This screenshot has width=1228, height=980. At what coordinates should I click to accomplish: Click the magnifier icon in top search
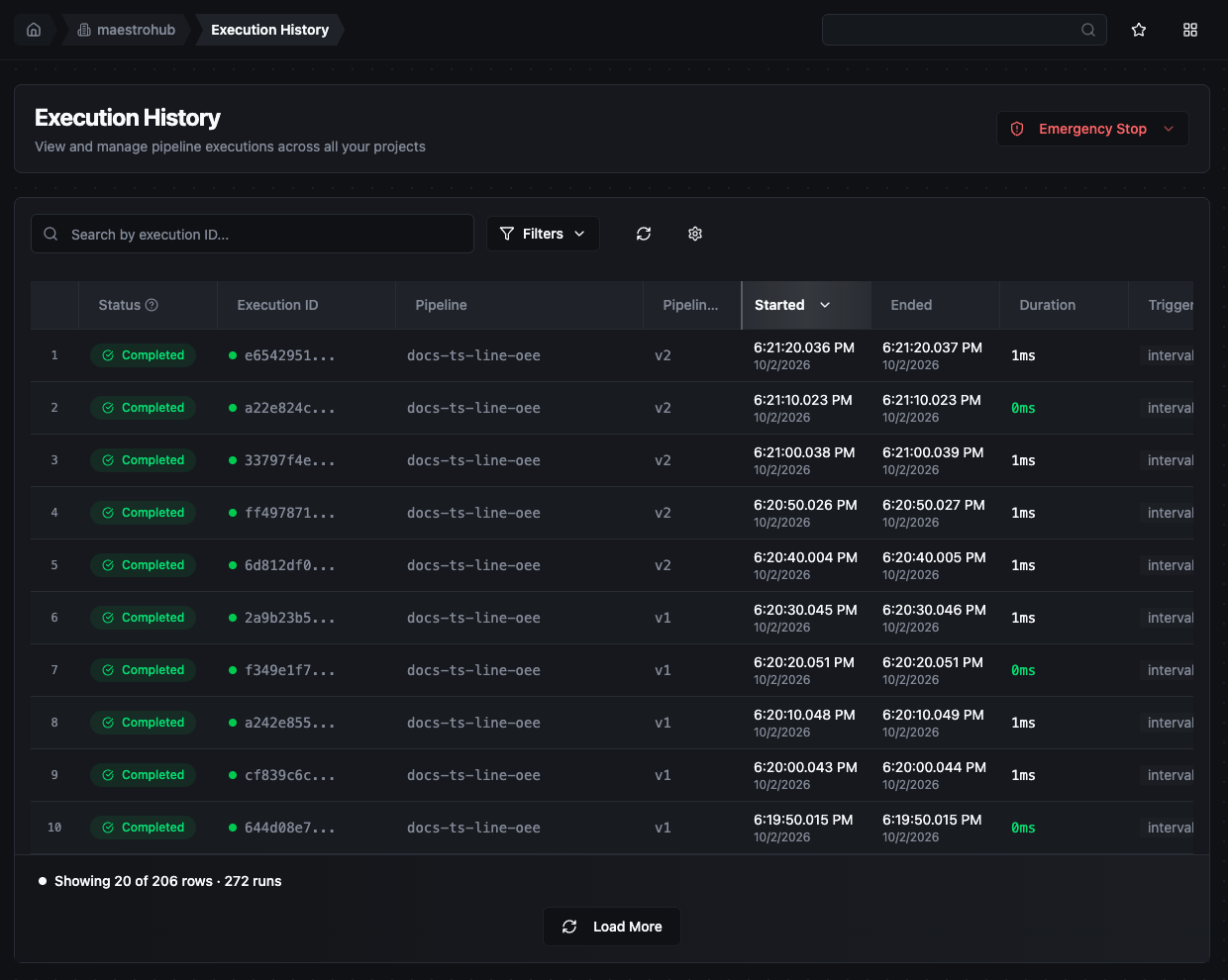(x=1088, y=30)
